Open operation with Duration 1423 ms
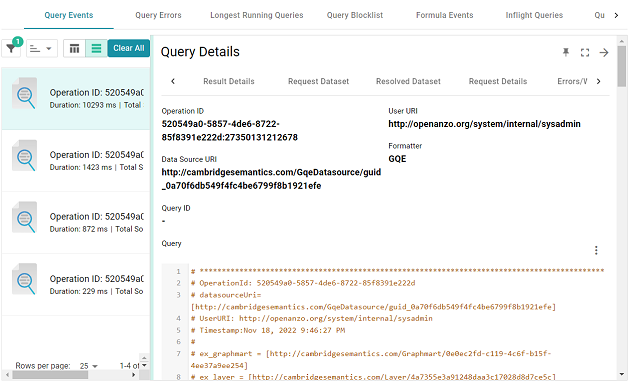 [76, 160]
